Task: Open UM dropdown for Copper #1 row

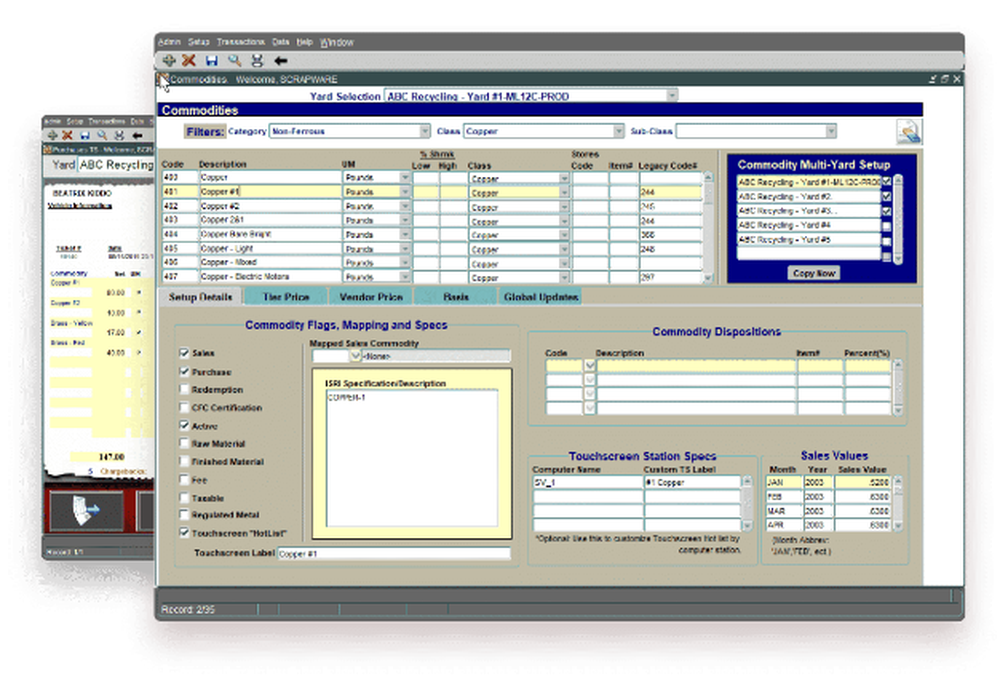Action: (x=405, y=192)
